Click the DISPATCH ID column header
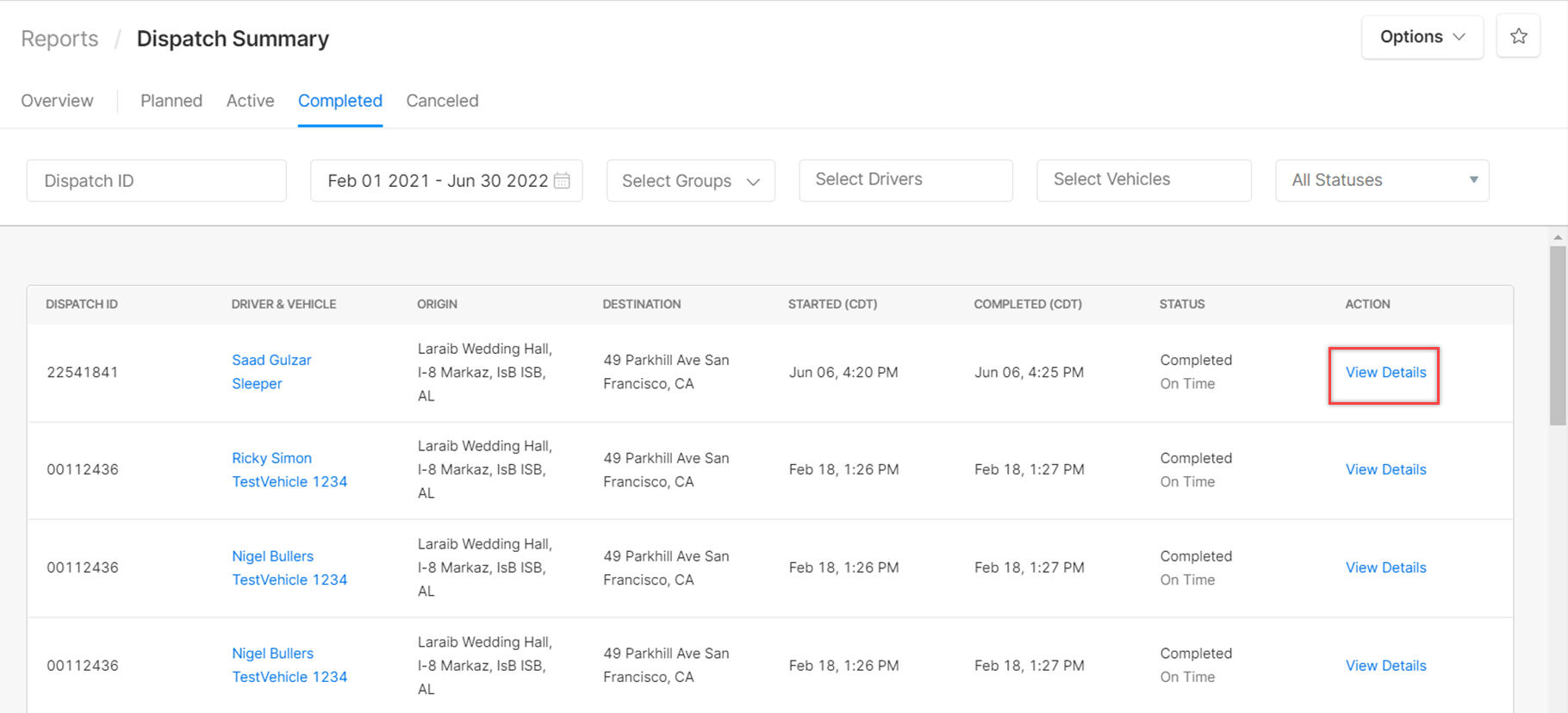This screenshot has width=1568, height=713. (x=82, y=305)
